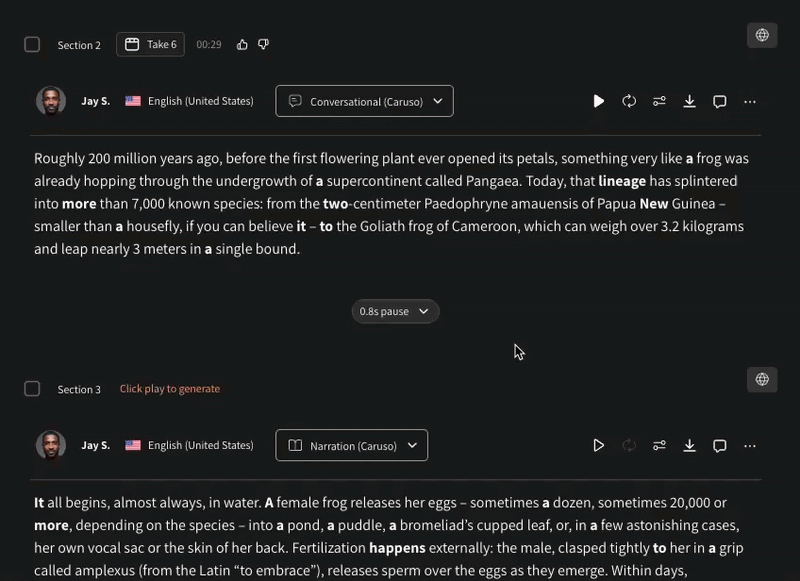Click Jay S. avatar in Section 3

pyautogui.click(x=51, y=445)
